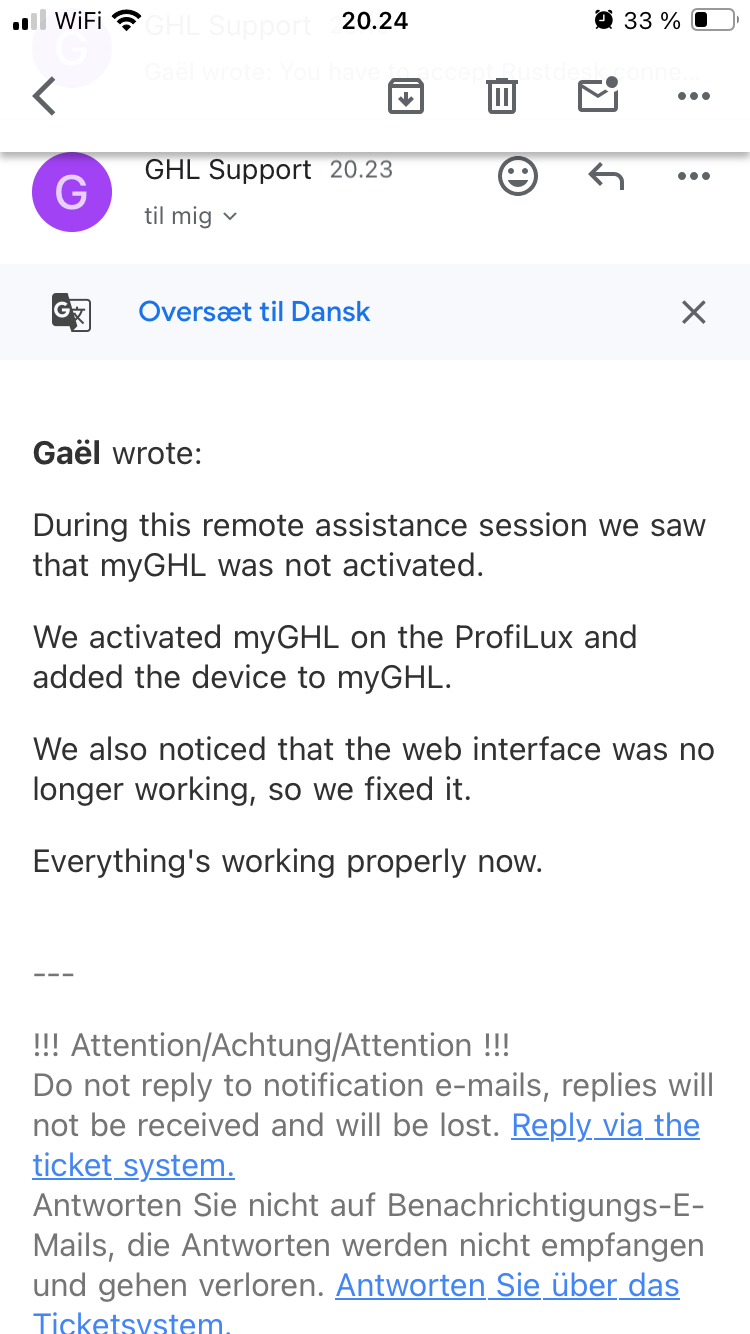Screen dimensions: 750x1334
Task: Tap the clock showing 20.24
Action: (x=374, y=20)
